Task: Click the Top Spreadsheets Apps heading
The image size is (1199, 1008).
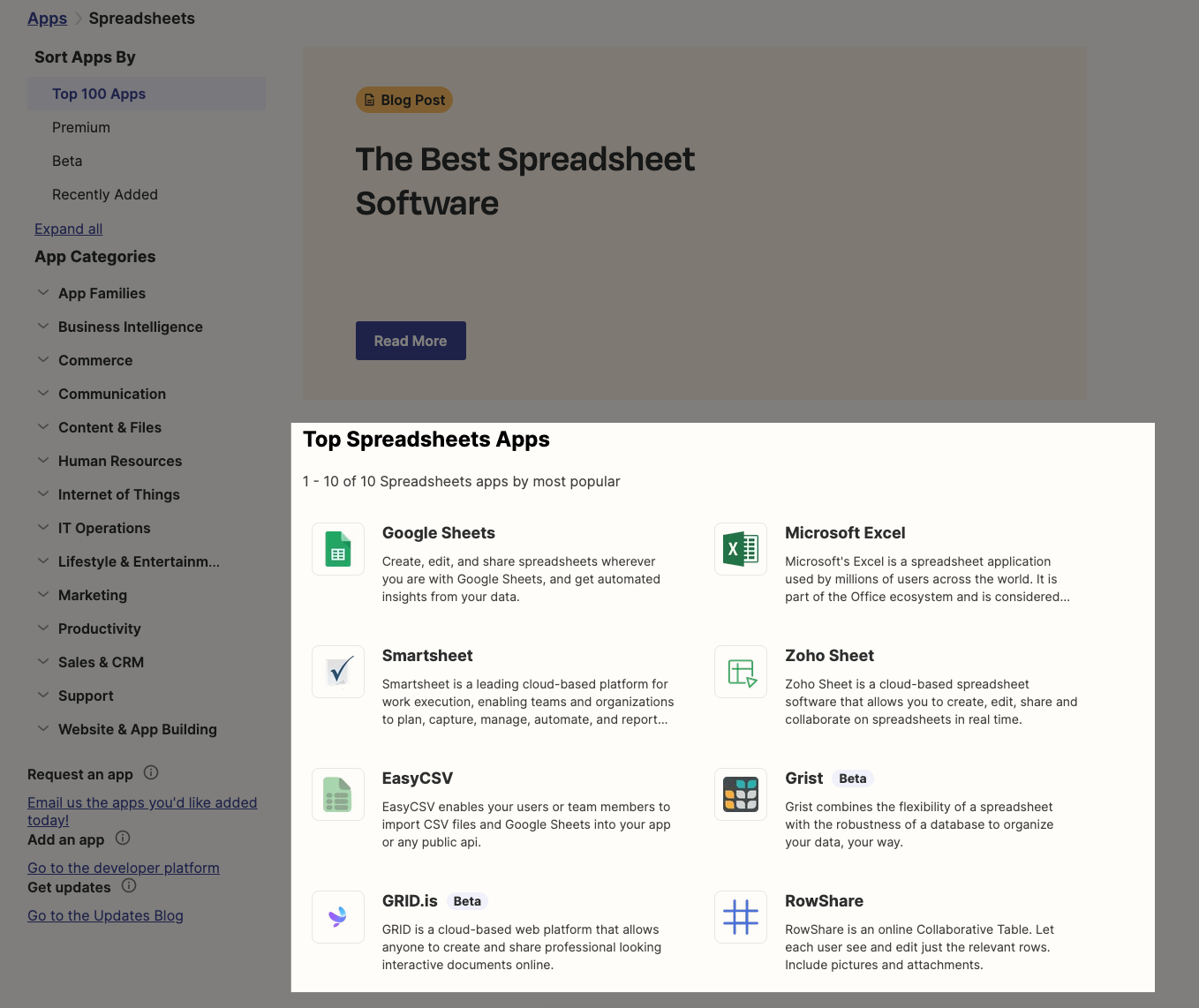Action: pyautogui.click(x=426, y=440)
